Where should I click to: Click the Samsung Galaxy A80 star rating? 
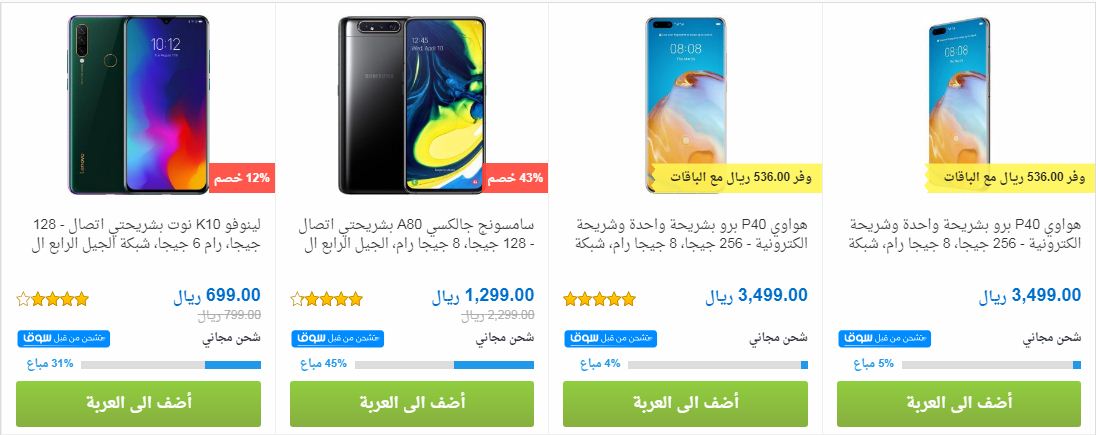tap(326, 299)
